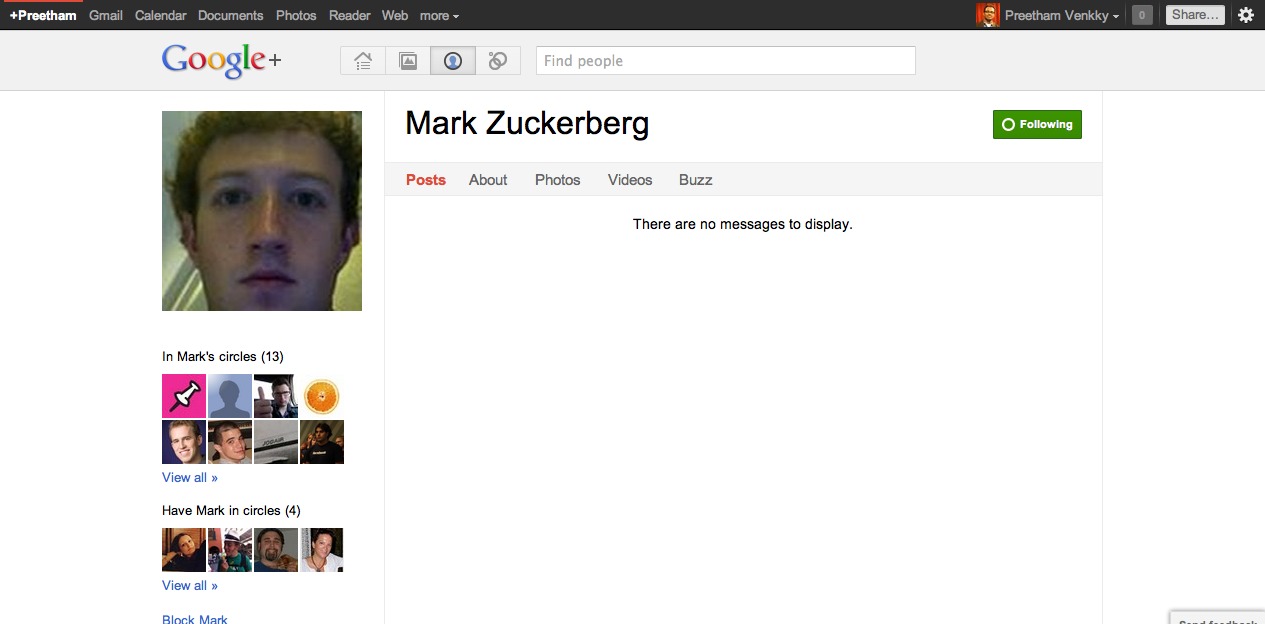Image resolution: width=1265 pixels, height=624 pixels.
Task: Open Documents from the top bar
Action: [231, 15]
